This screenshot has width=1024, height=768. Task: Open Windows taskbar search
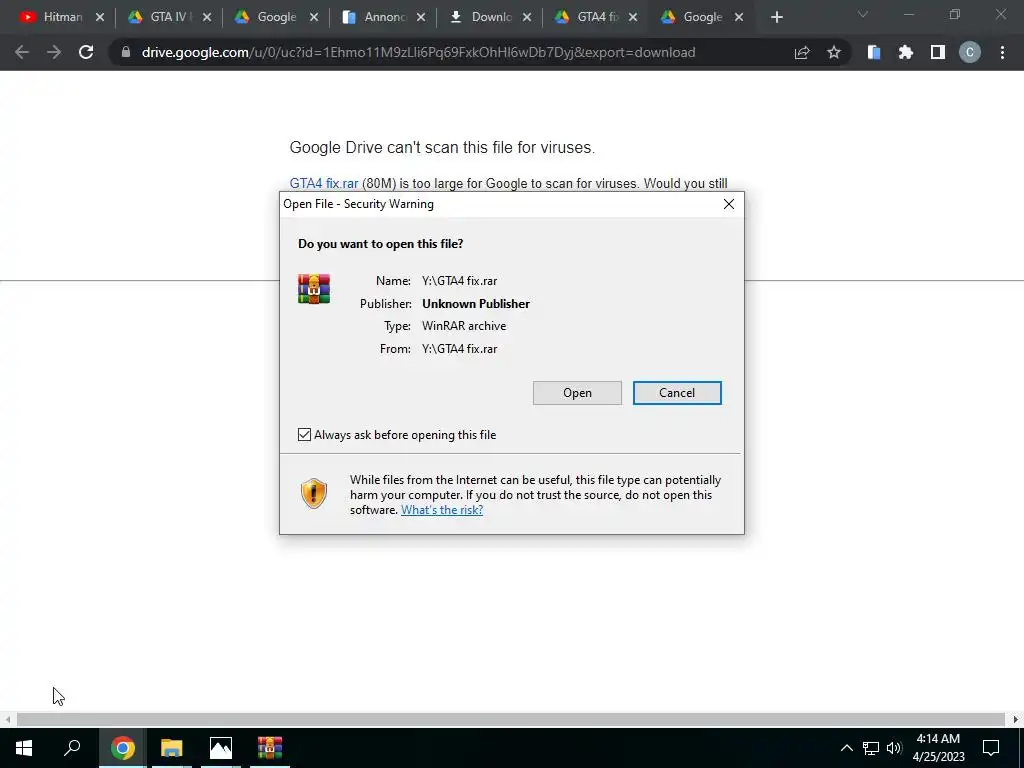(x=72, y=748)
